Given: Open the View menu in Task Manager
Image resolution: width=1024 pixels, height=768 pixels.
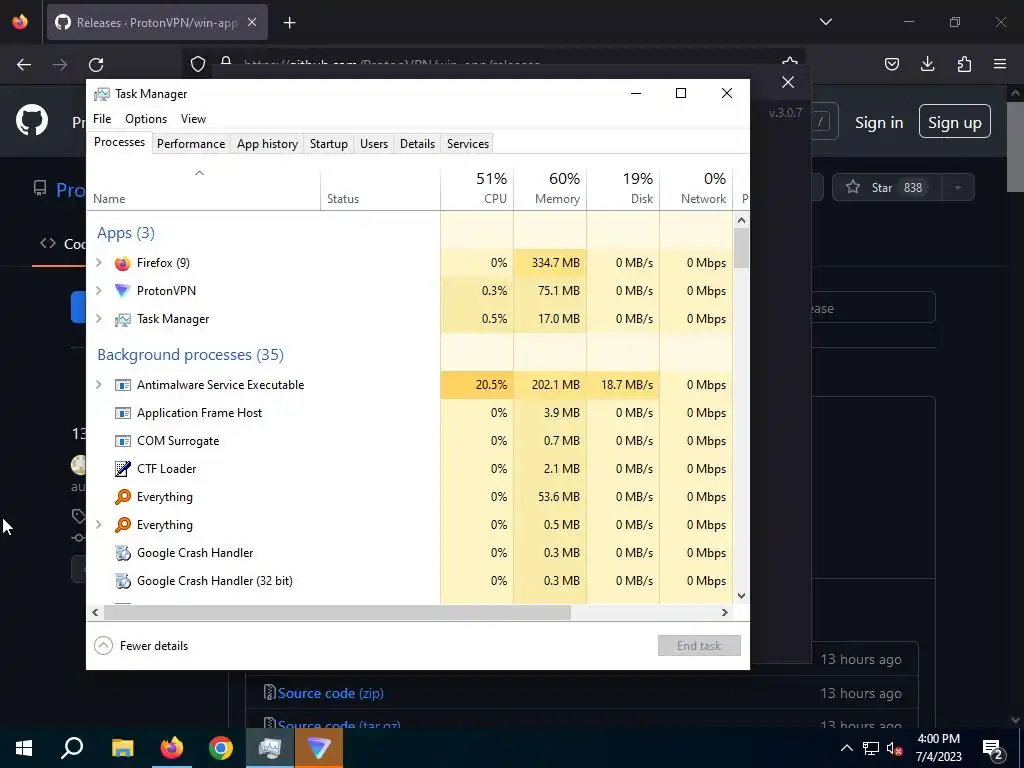Looking at the screenshot, I should tap(193, 119).
